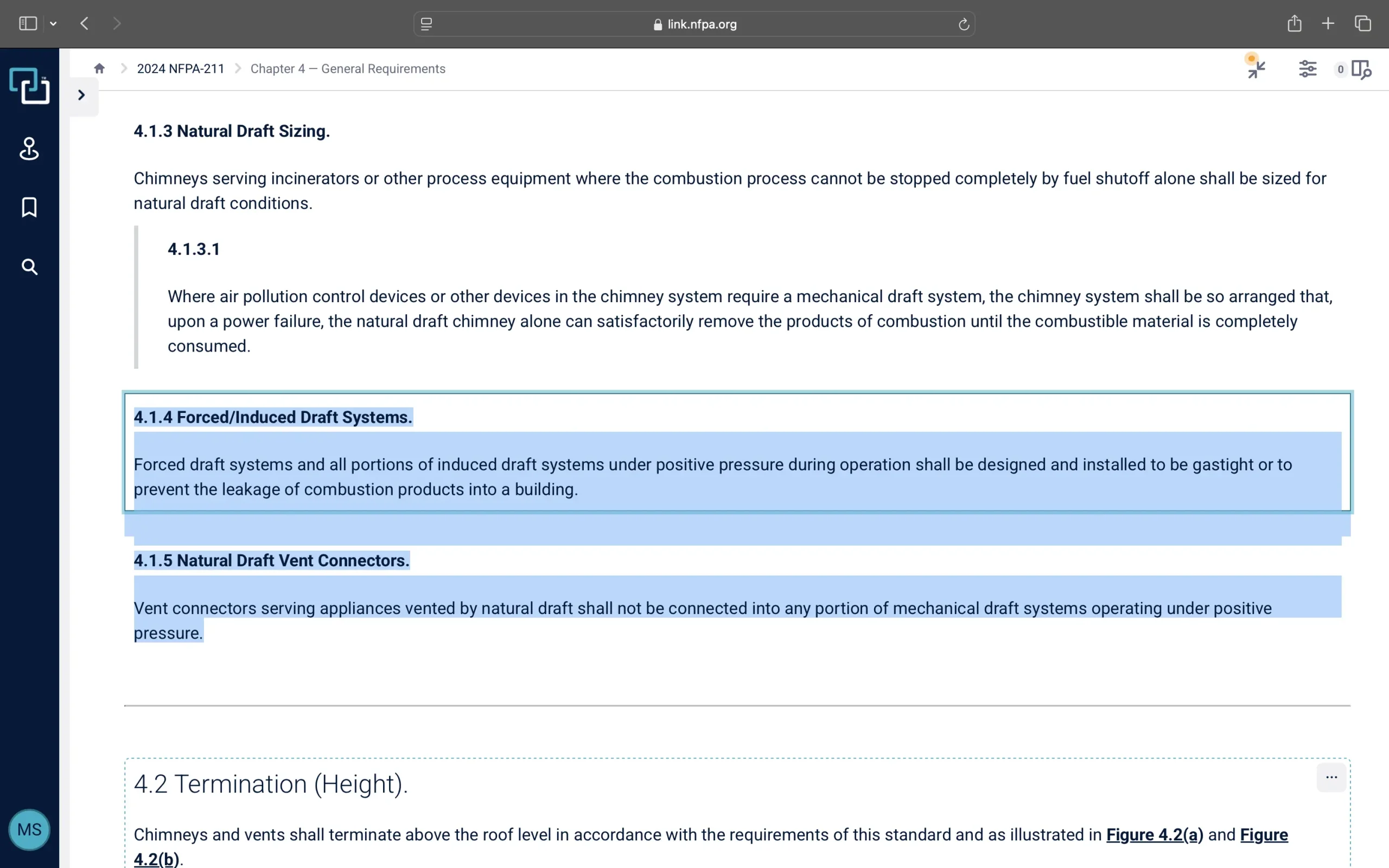Image resolution: width=1389 pixels, height=868 pixels.
Task: Open the sidebar options dropdown arrow
Action: click(x=53, y=23)
